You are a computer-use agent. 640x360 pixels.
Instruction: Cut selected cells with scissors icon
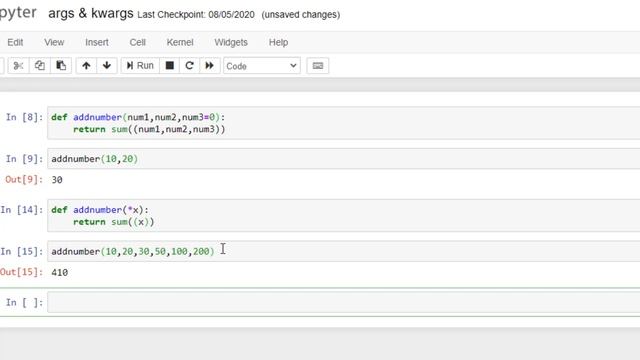point(18,66)
